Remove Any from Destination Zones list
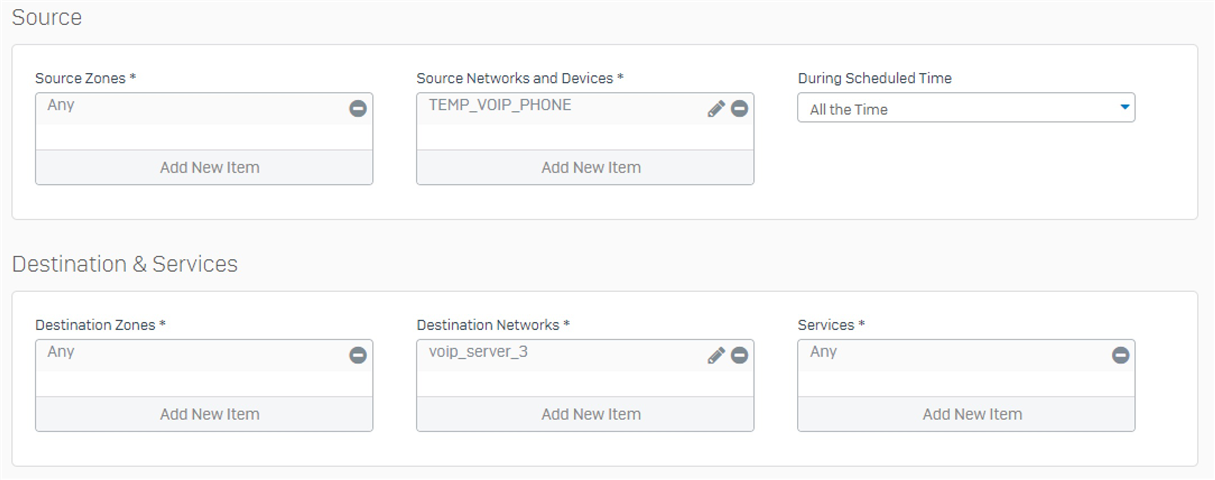This screenshot has height=480, width=1215. point(358,355)
